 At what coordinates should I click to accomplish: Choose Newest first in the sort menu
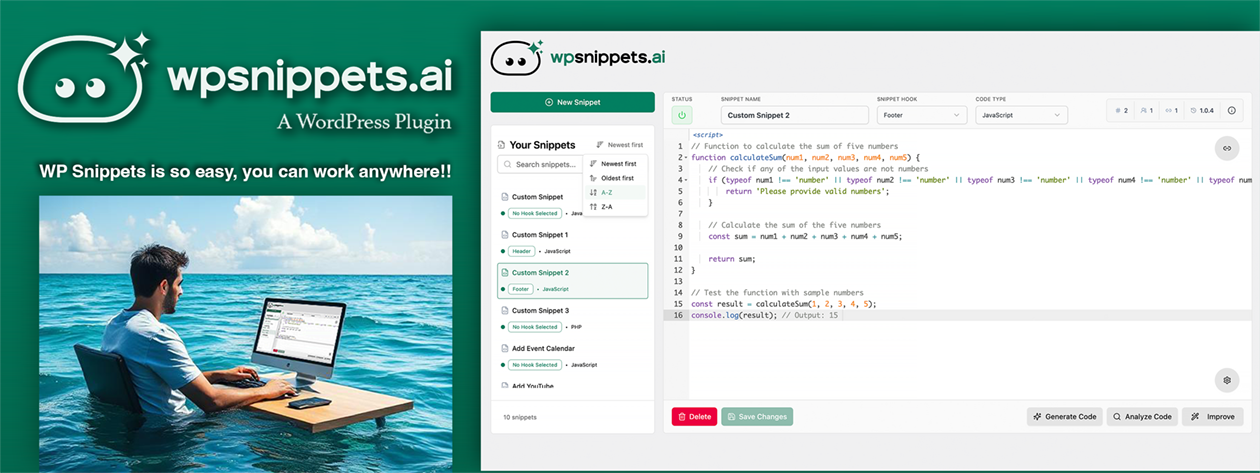(615, 163)
